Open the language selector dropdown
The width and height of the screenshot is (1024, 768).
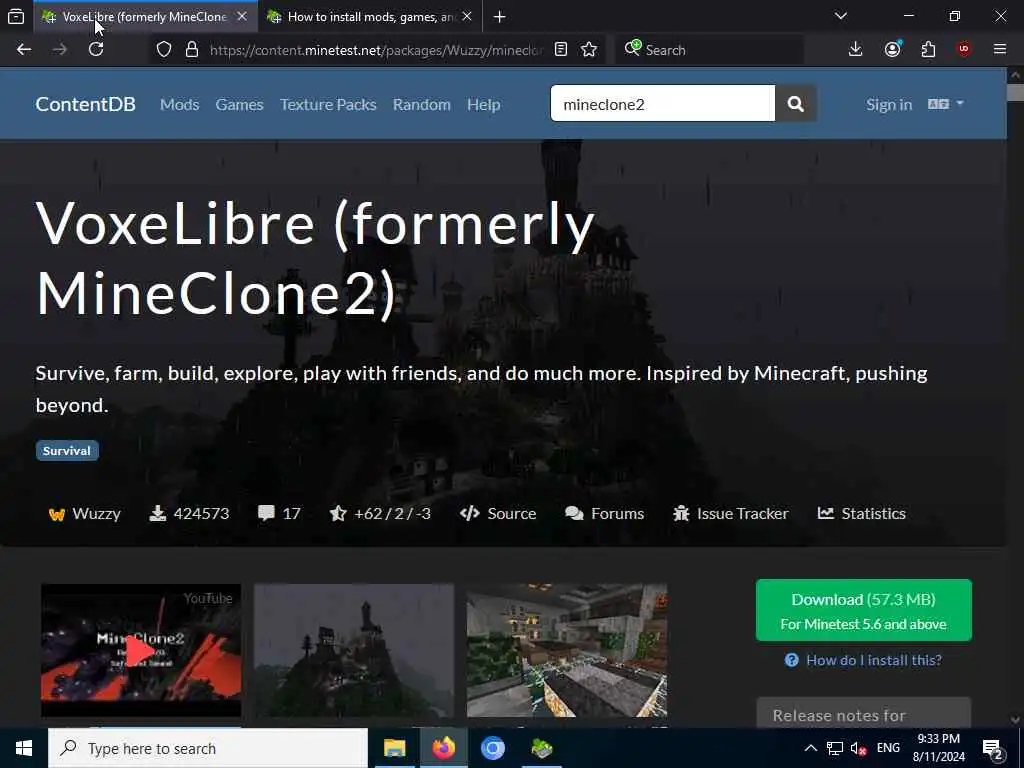click(946, 104)
